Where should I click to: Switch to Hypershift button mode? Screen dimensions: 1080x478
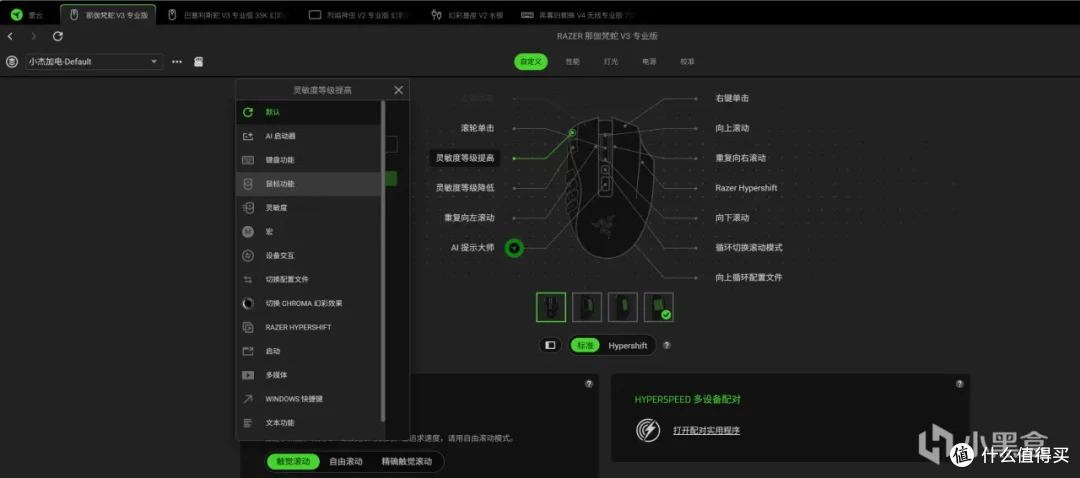627,346
